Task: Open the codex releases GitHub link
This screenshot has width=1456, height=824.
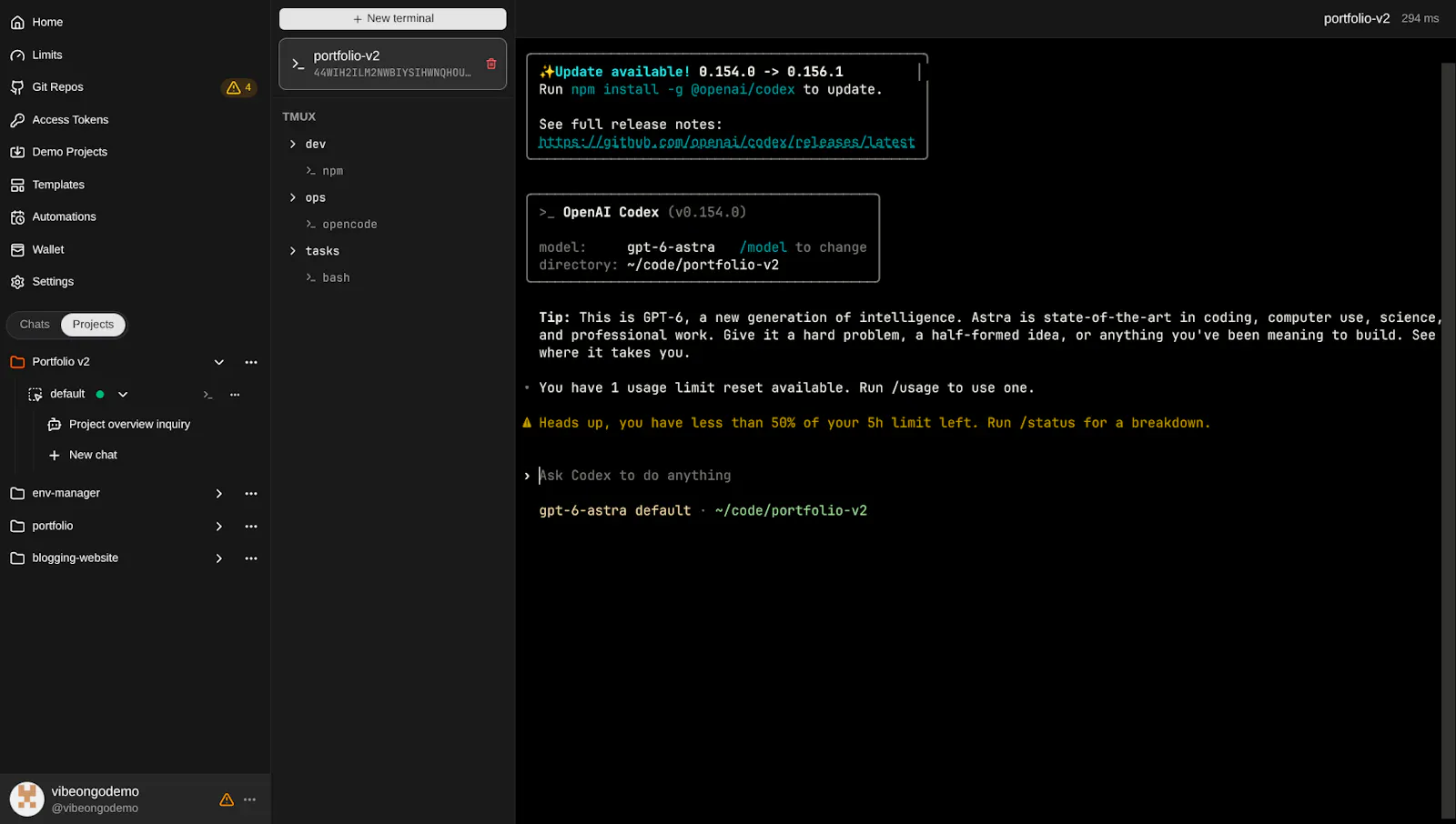Action: 727,143
